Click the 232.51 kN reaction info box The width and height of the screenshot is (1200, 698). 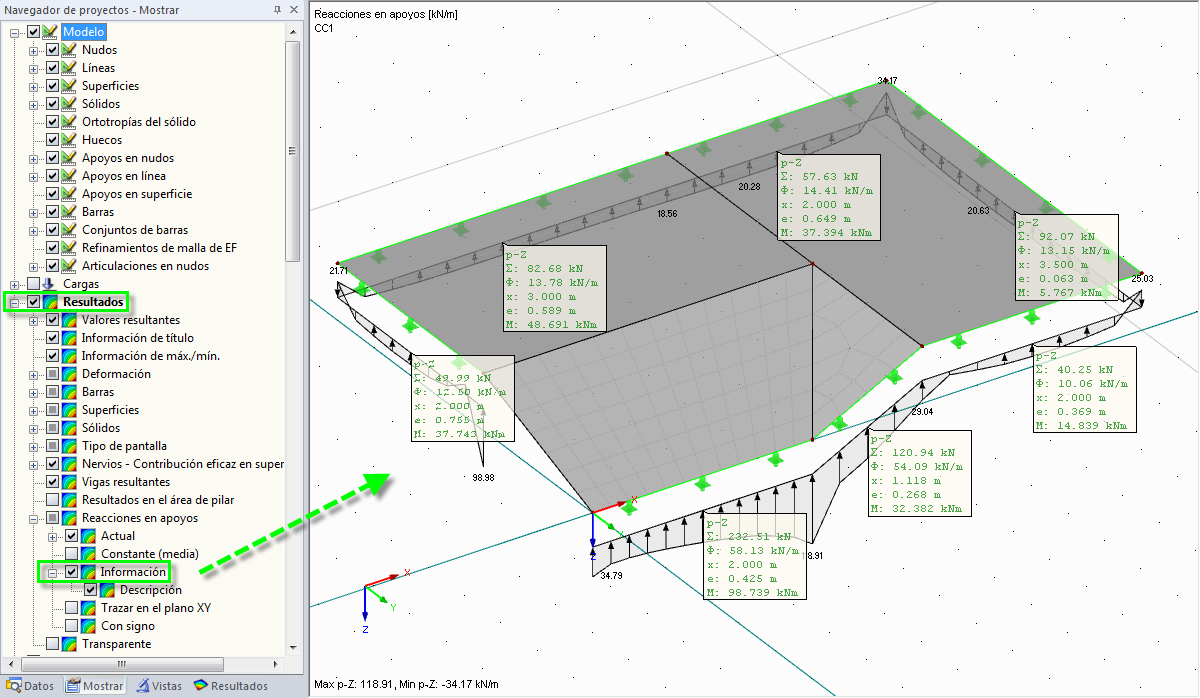coord(756,557)
